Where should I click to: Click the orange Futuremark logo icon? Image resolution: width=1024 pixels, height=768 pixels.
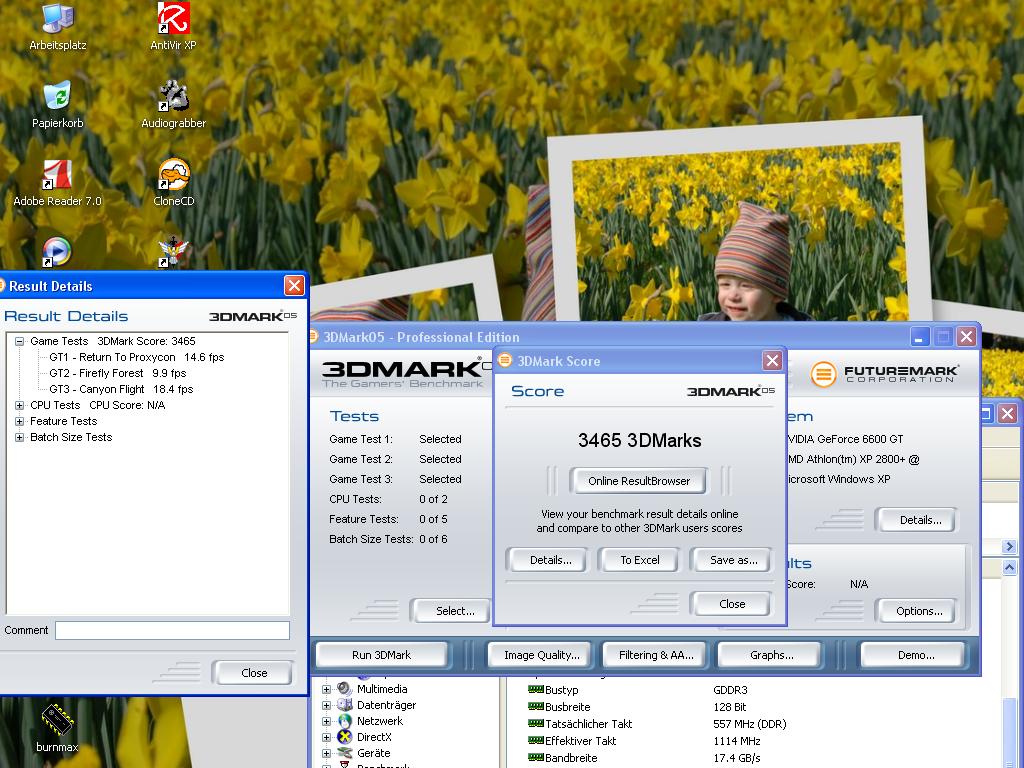click(x=823, y=374)
